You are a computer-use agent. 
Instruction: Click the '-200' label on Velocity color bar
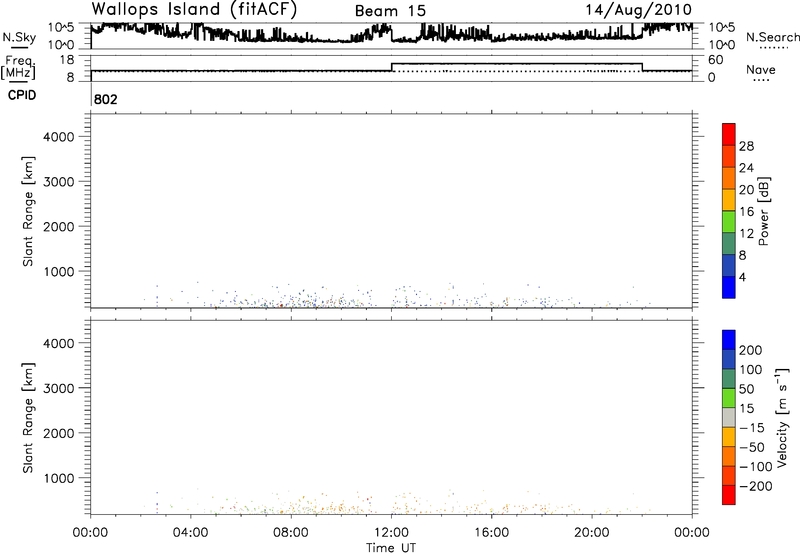click(x=756, y=486)
